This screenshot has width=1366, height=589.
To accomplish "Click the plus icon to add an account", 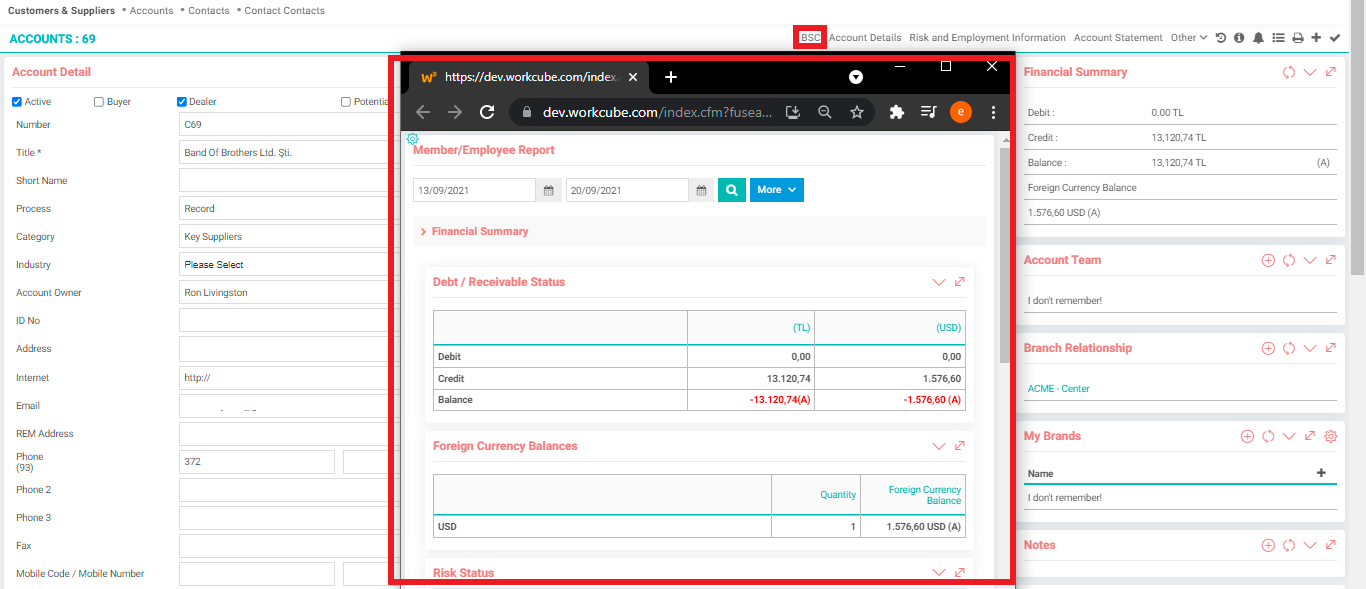I will coord(1316,38).
